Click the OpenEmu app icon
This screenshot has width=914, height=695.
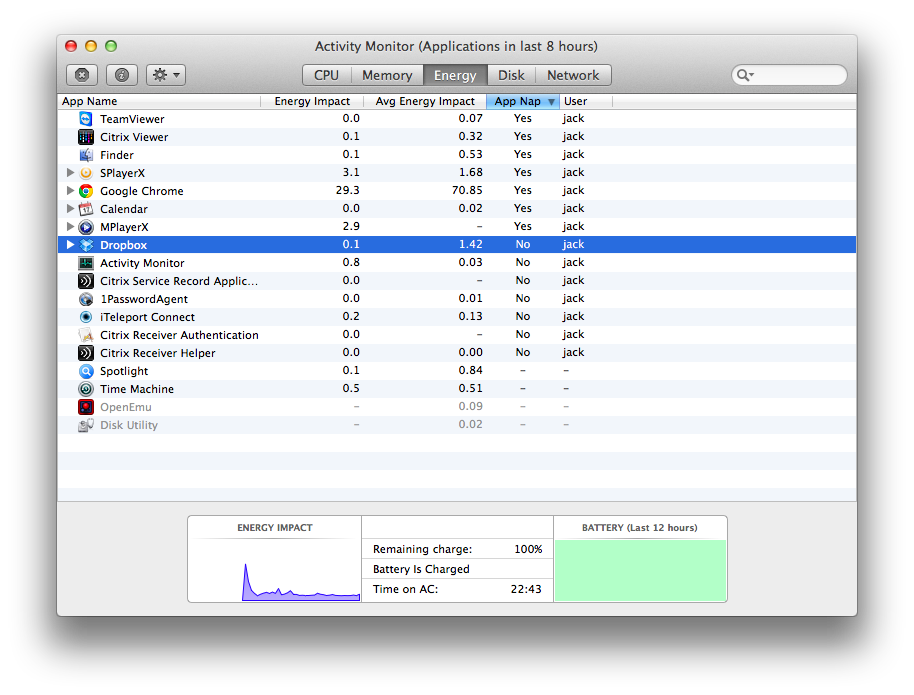86,407
